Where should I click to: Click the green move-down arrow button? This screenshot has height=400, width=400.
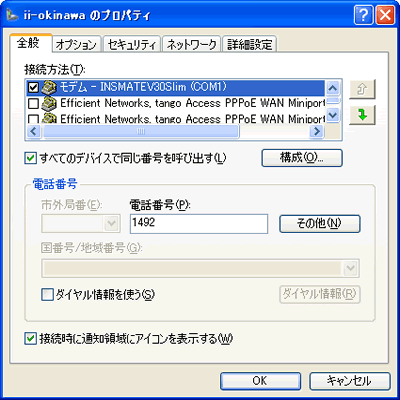click(362, 115)
